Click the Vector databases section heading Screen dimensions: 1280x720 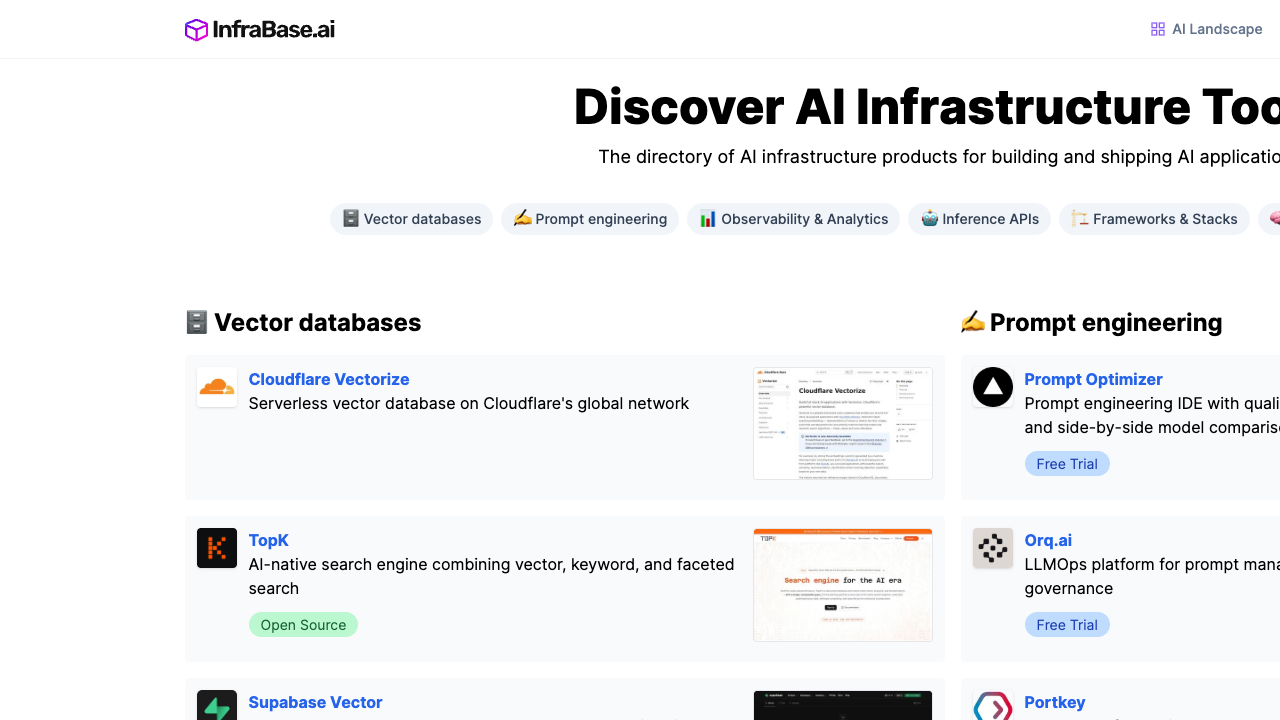[303, 322]
